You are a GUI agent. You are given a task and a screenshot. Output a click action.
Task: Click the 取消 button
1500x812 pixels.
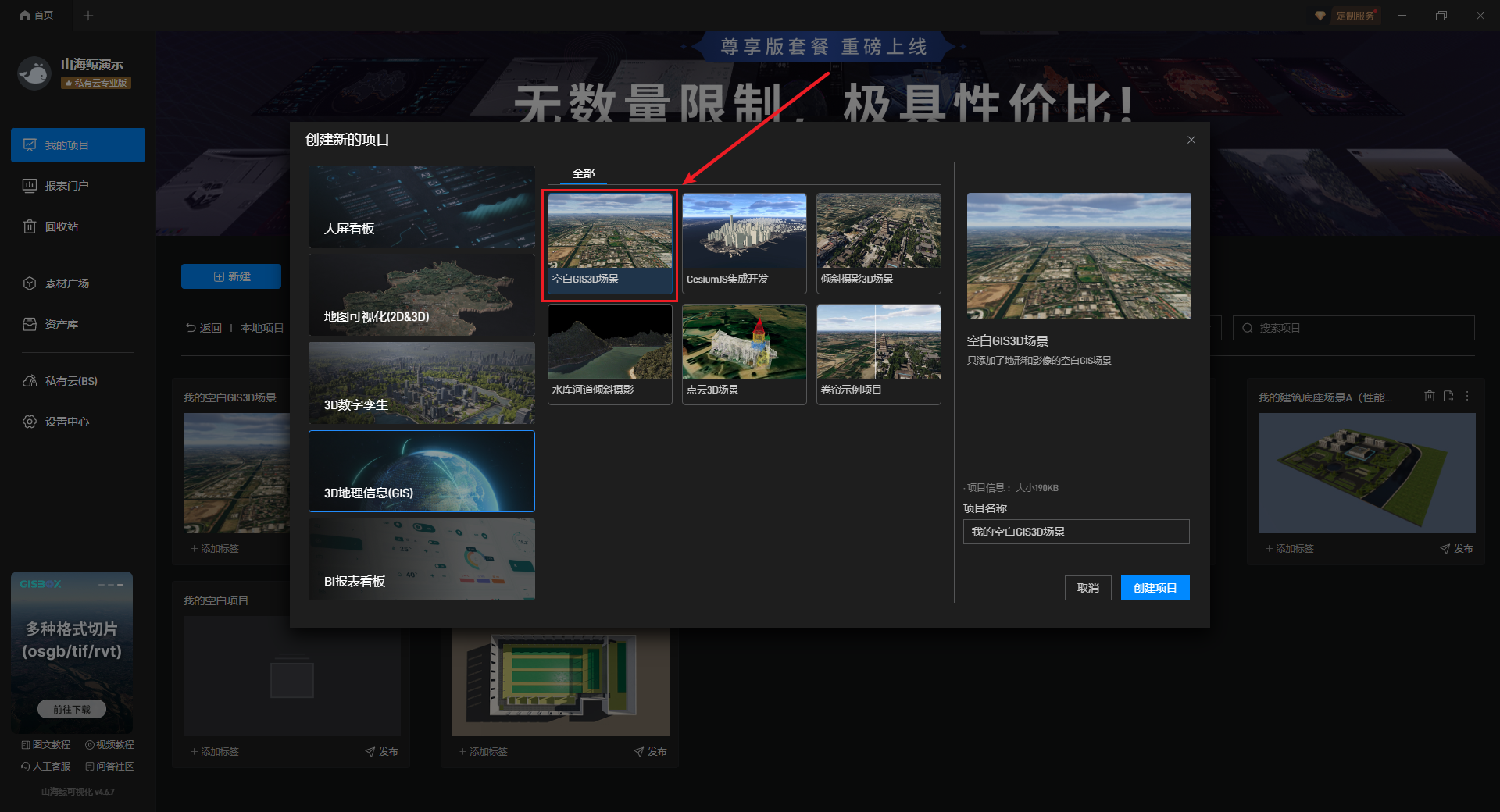coord(1087,588)
